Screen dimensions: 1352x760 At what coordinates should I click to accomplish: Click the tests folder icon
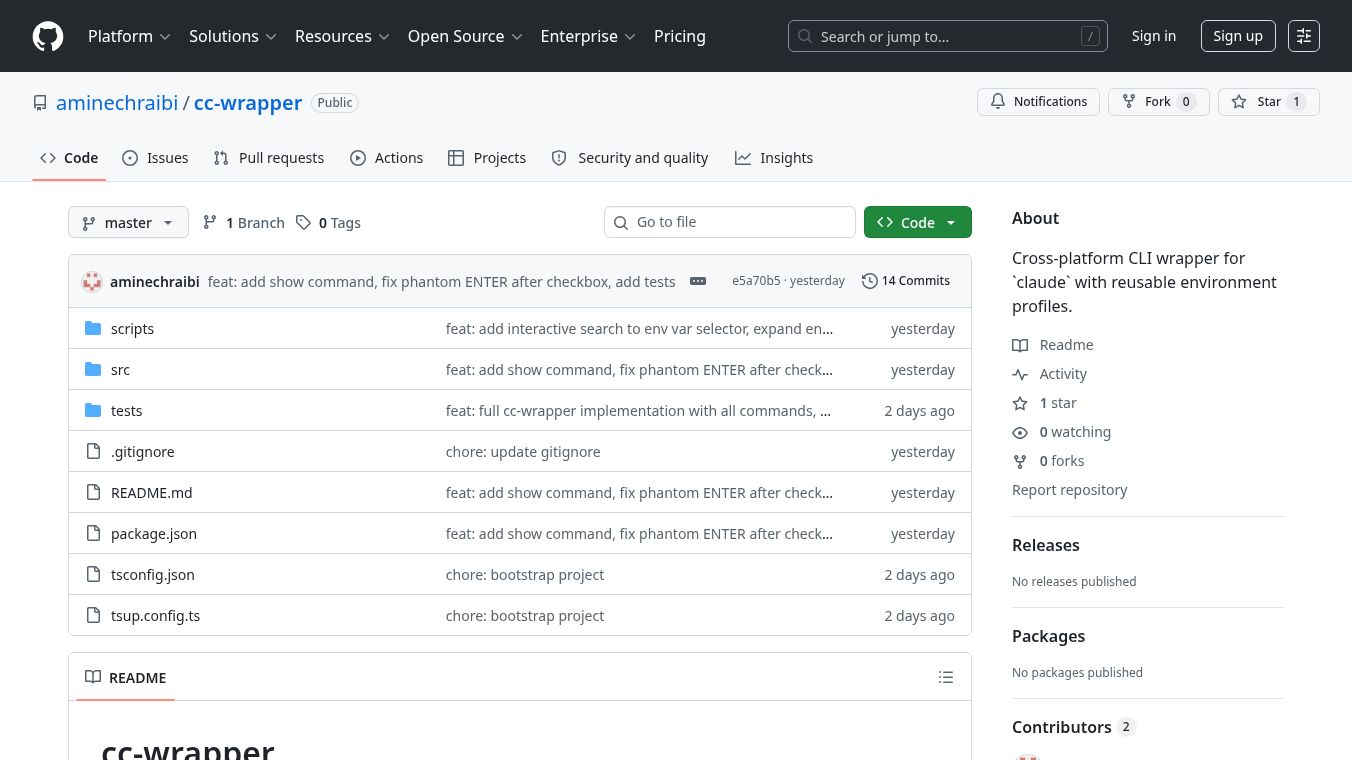(x=93, y=411)
